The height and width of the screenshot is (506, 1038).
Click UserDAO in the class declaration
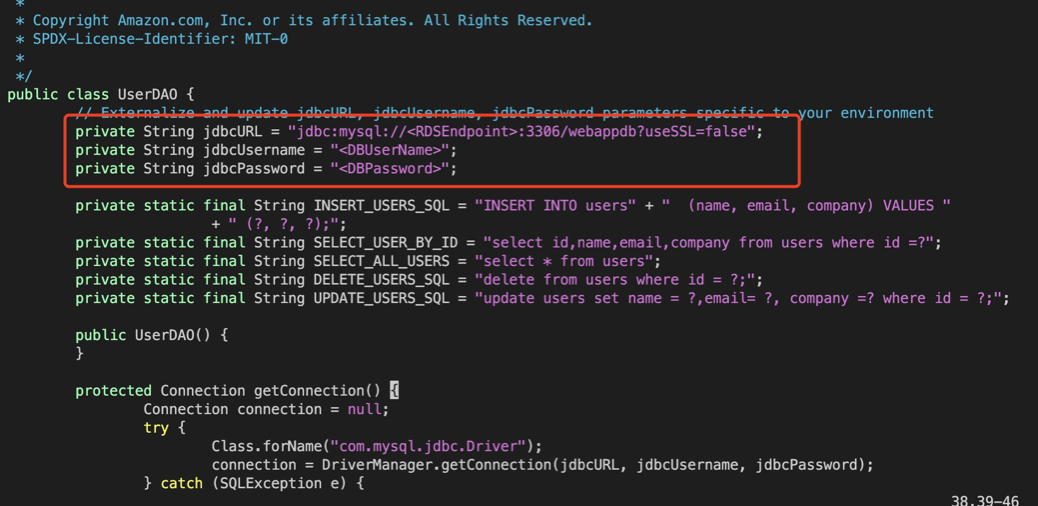[x=147, y=95]
